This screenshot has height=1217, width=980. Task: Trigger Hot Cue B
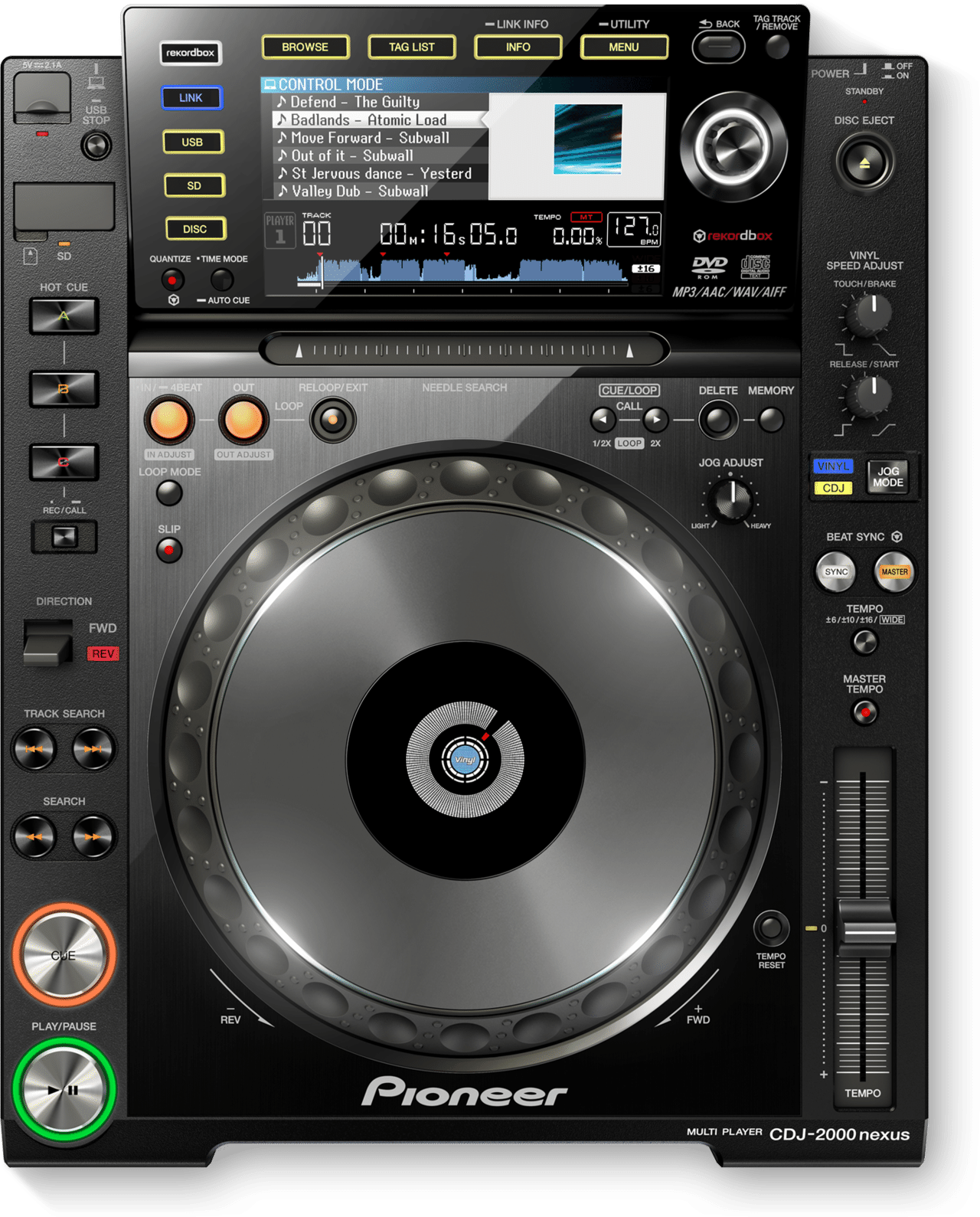tap(64, 389)
